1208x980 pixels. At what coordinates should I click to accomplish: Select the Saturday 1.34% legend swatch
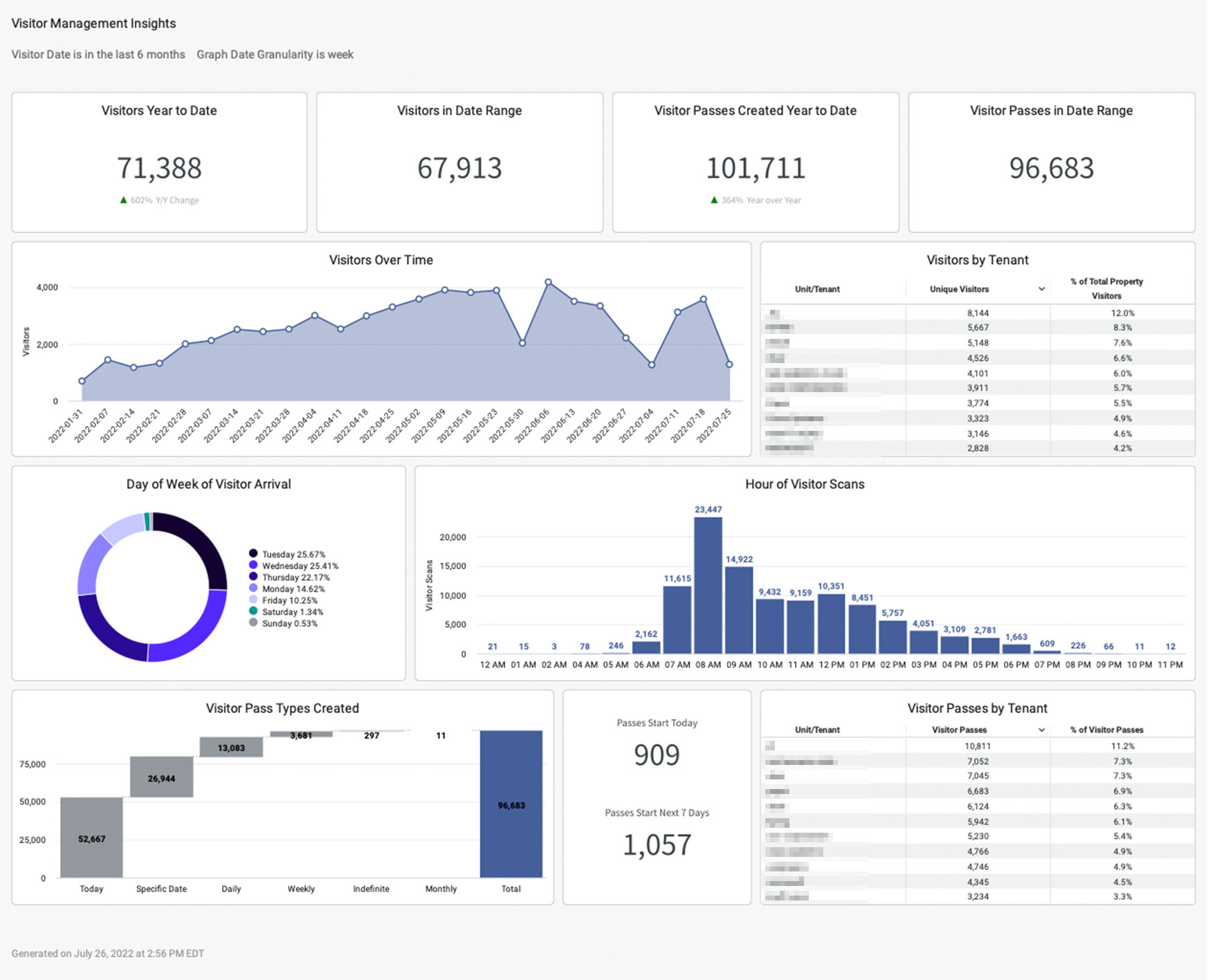click(253, 611)
